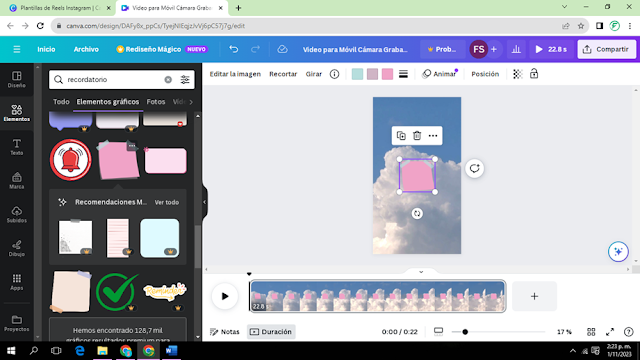Select the red bell reminder graphic
Image resolution: width=640 pixels, height=360 pixels.
click(x=71, y=160)
